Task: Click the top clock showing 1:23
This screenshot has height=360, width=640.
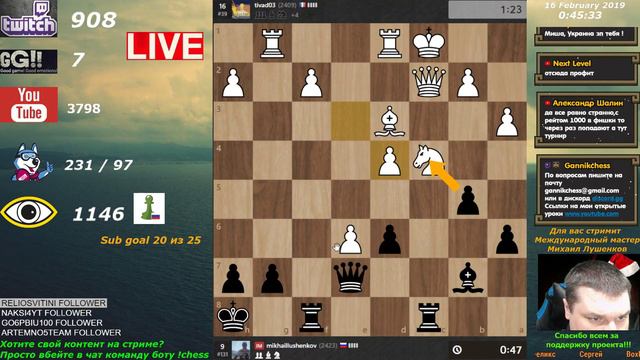Action: pos(487,9)
